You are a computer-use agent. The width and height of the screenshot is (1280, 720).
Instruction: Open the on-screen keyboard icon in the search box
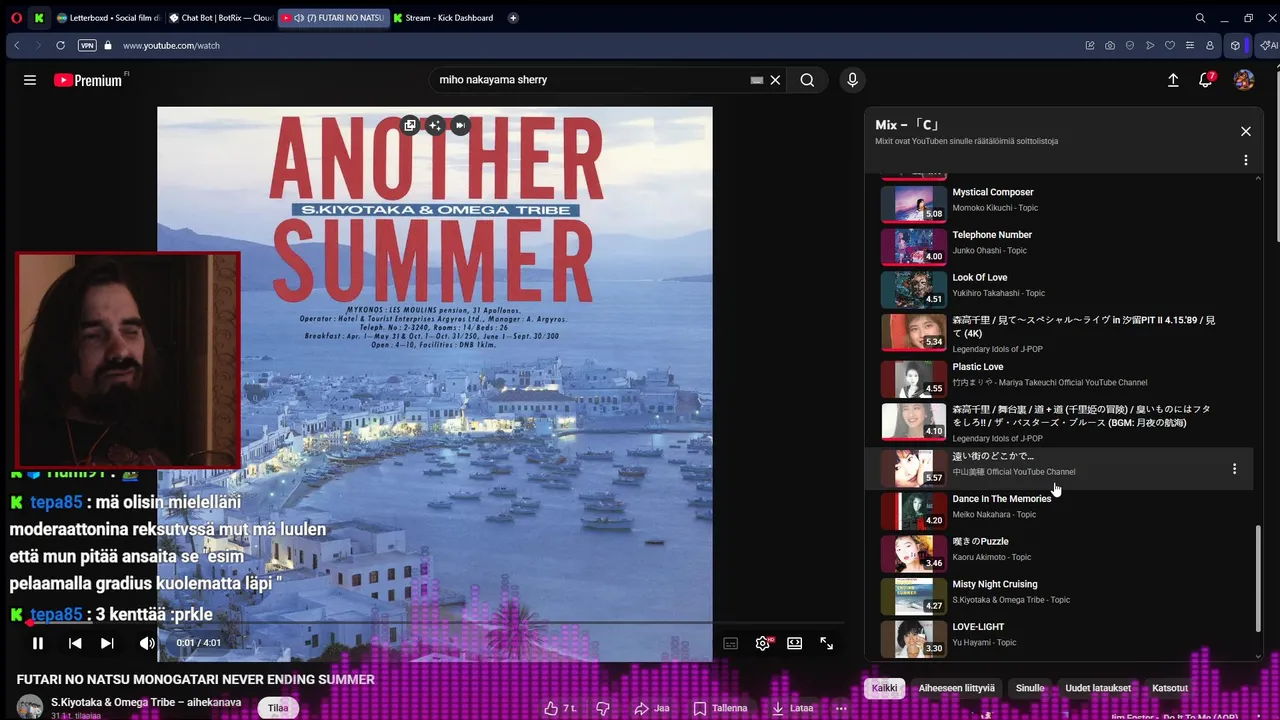tap(757, 80)
